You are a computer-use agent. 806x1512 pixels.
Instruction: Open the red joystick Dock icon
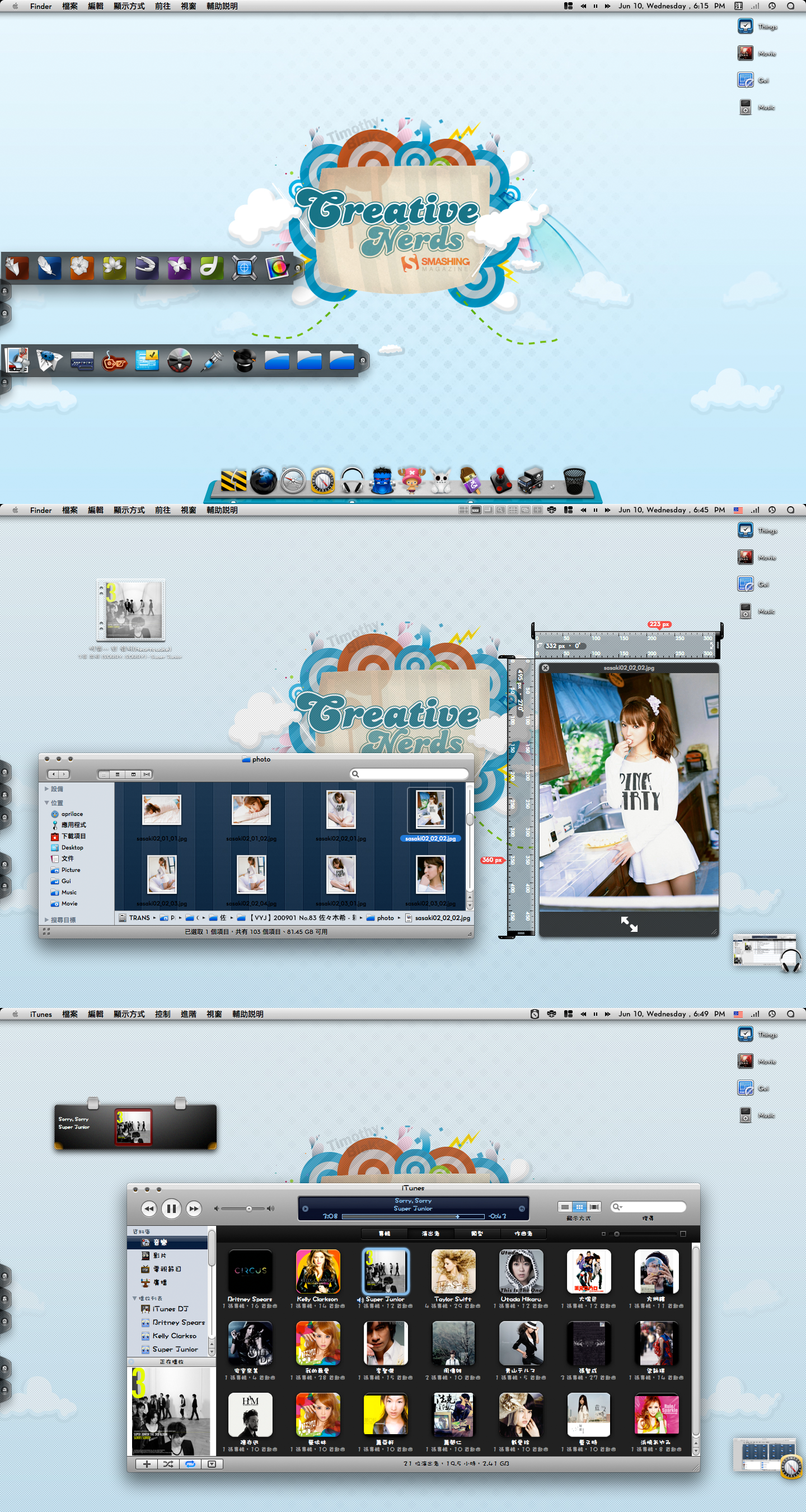pyautogui.click(x=500, y=480)
